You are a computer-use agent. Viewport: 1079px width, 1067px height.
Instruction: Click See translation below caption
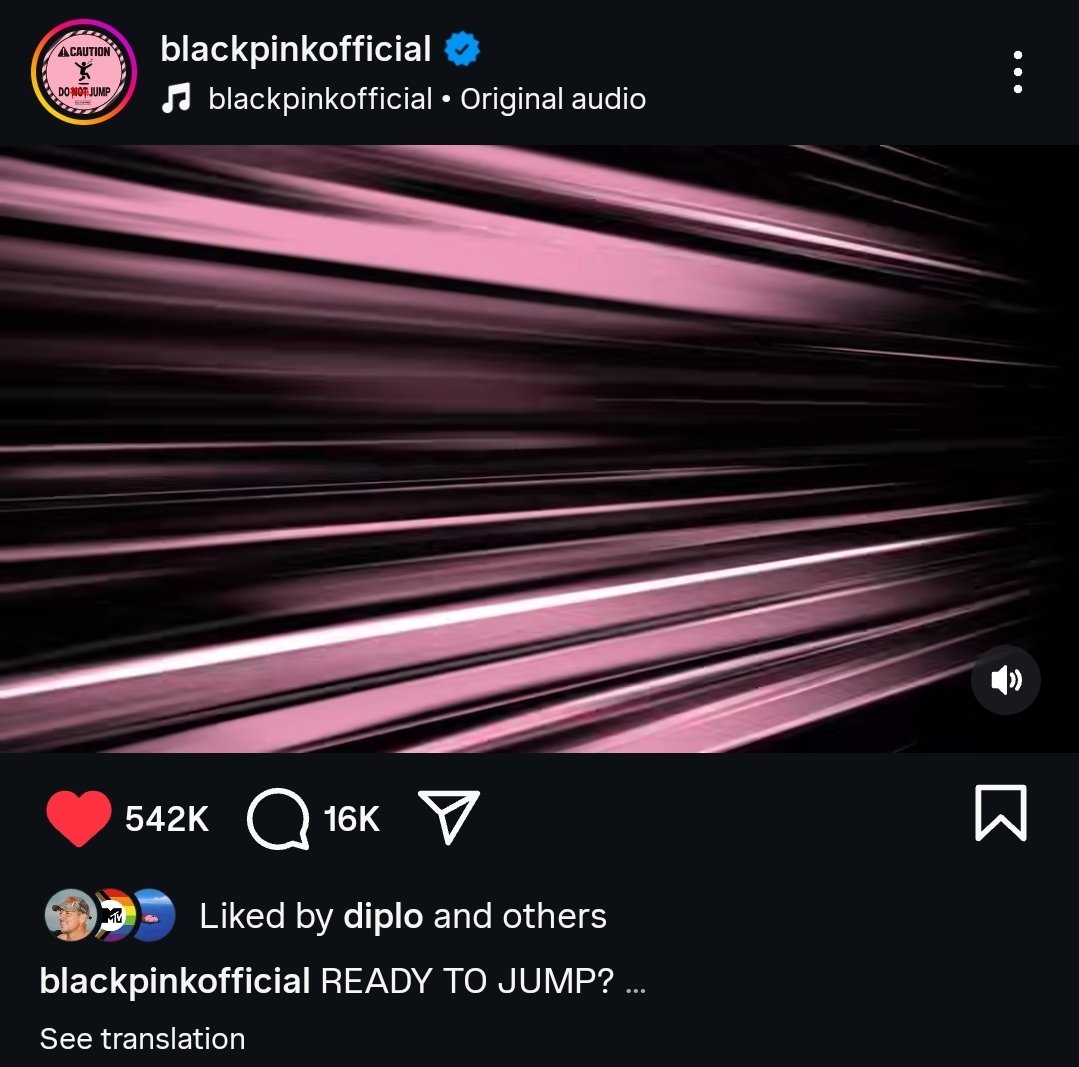click(142, 1039)
